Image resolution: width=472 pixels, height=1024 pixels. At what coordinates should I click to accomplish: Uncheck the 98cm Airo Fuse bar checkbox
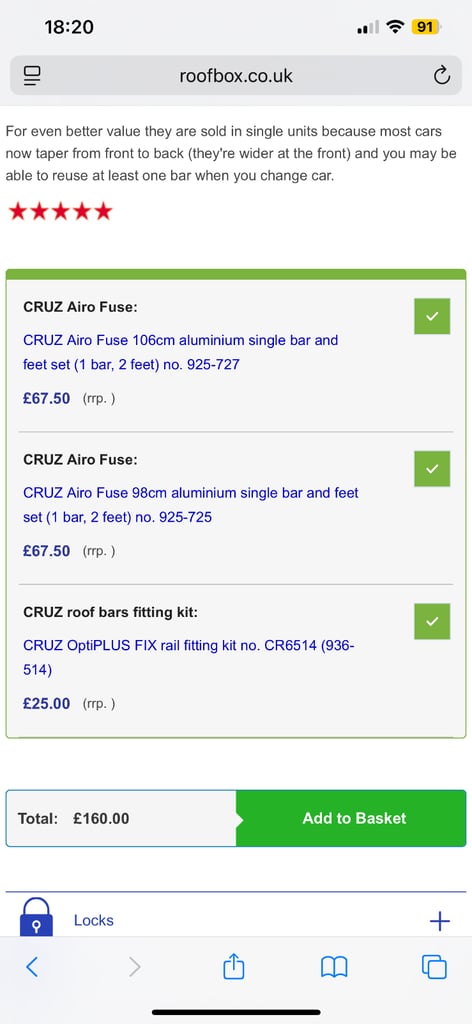tap(432, 469)
